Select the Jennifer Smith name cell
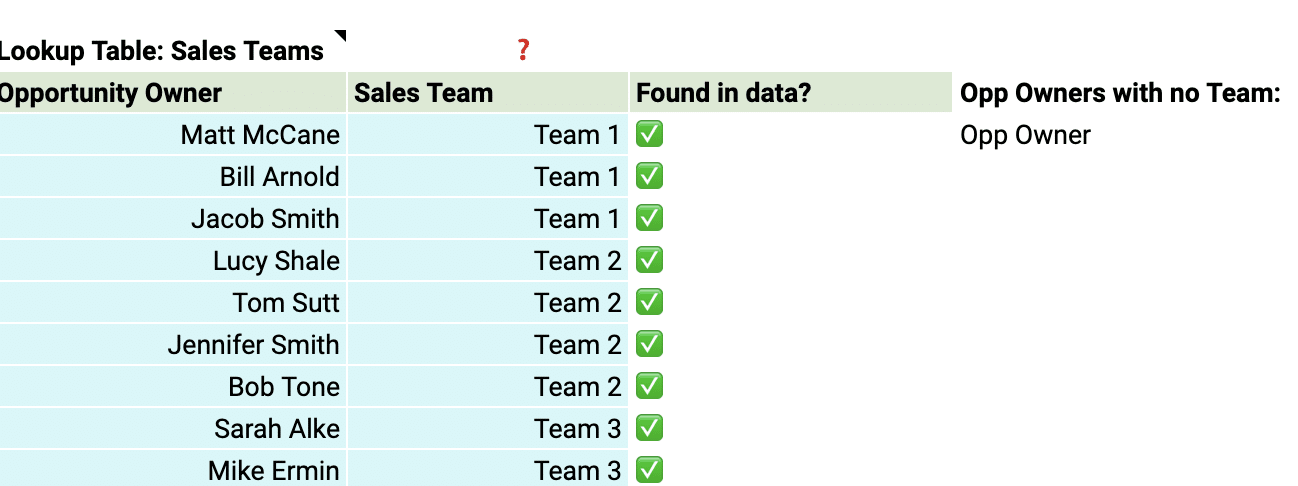 (x=253, y=345)
